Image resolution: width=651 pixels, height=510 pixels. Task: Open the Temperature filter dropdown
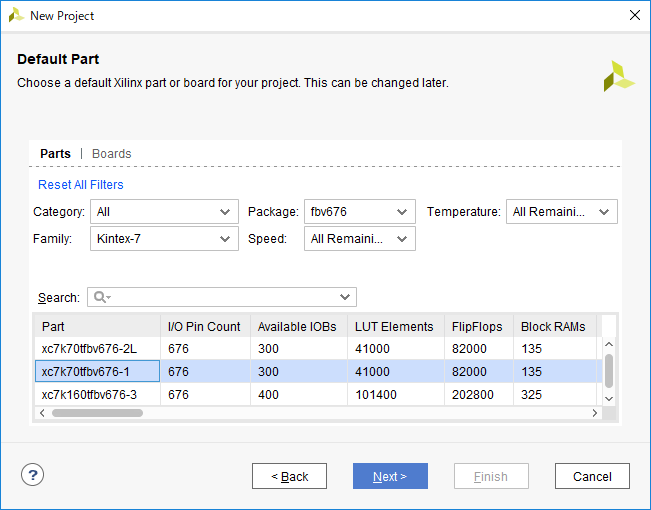[562, 212]
